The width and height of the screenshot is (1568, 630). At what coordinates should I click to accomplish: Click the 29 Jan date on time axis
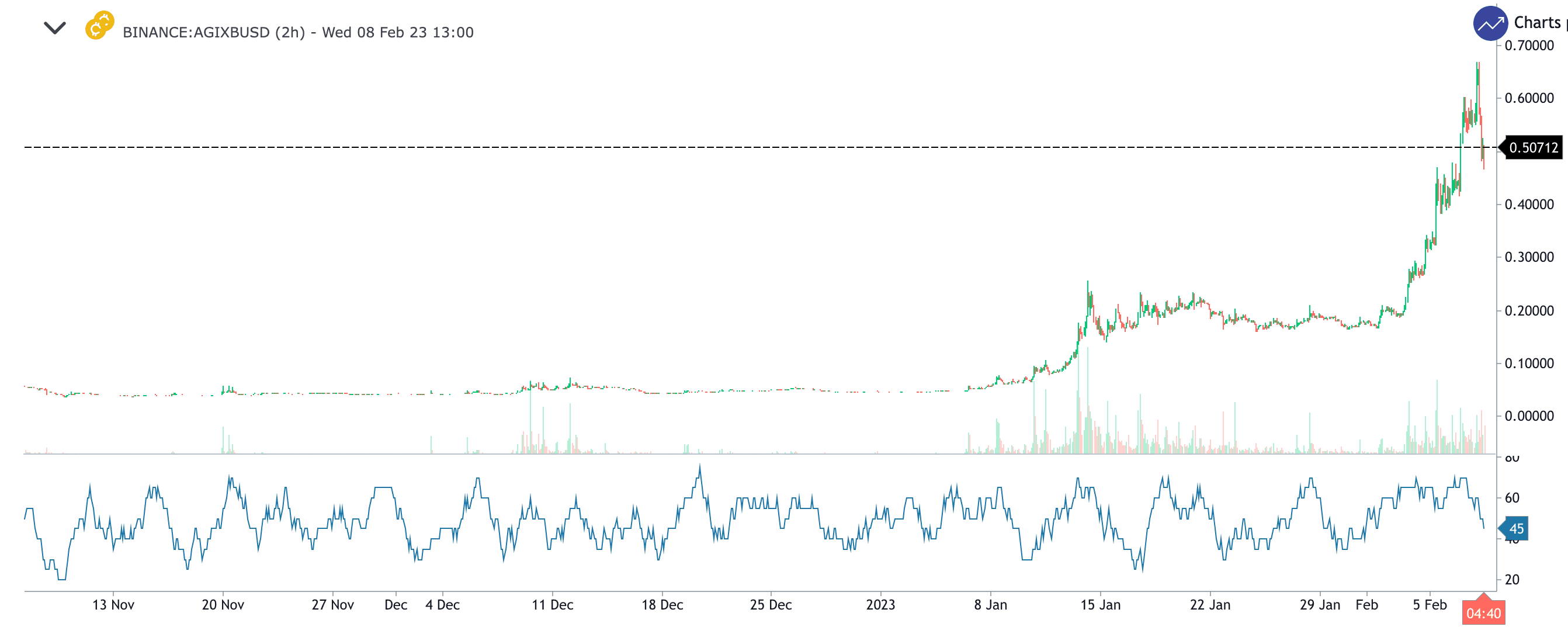1320,604
